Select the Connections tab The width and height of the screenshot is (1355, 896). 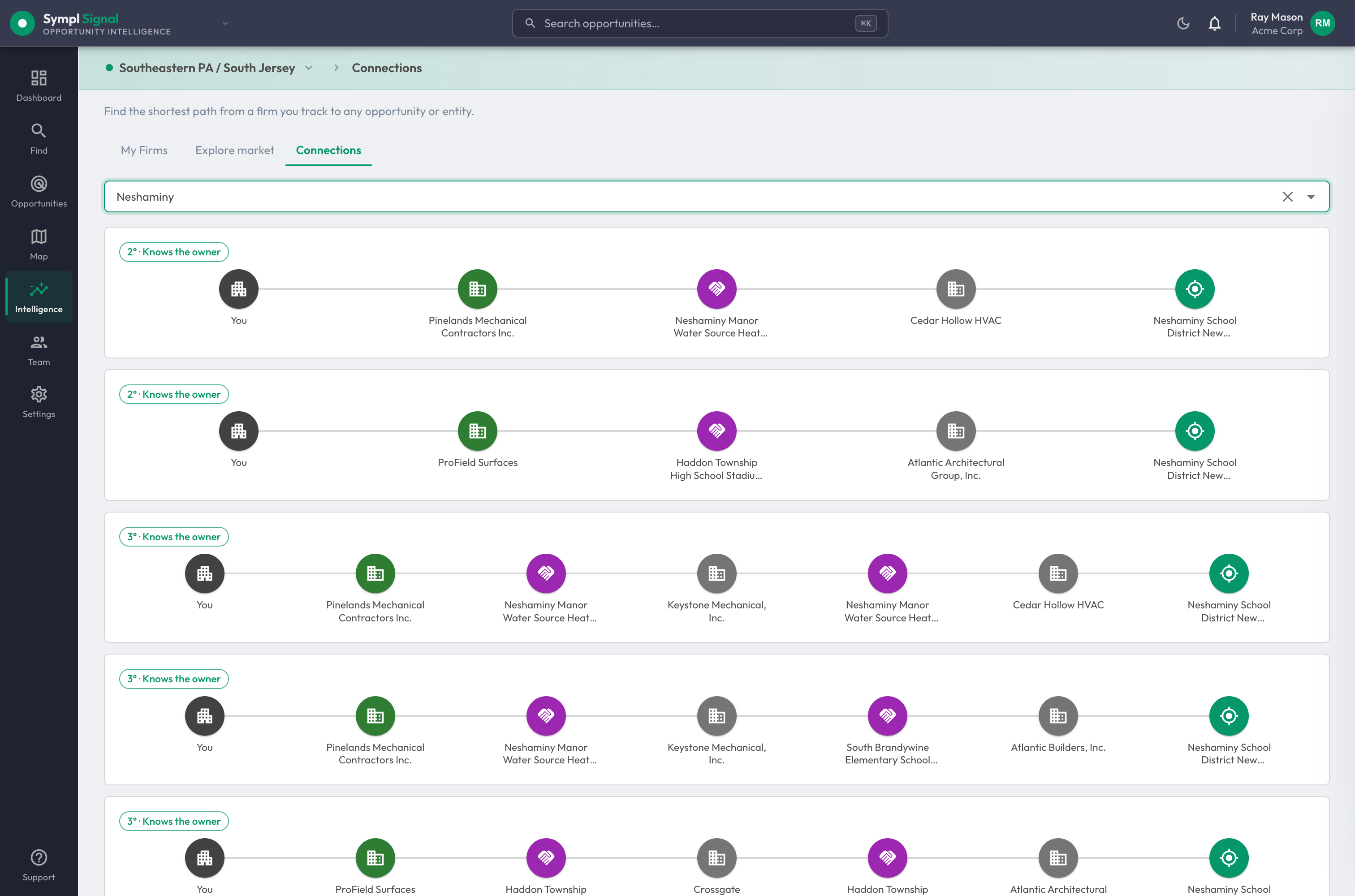(x=328, y=150)
